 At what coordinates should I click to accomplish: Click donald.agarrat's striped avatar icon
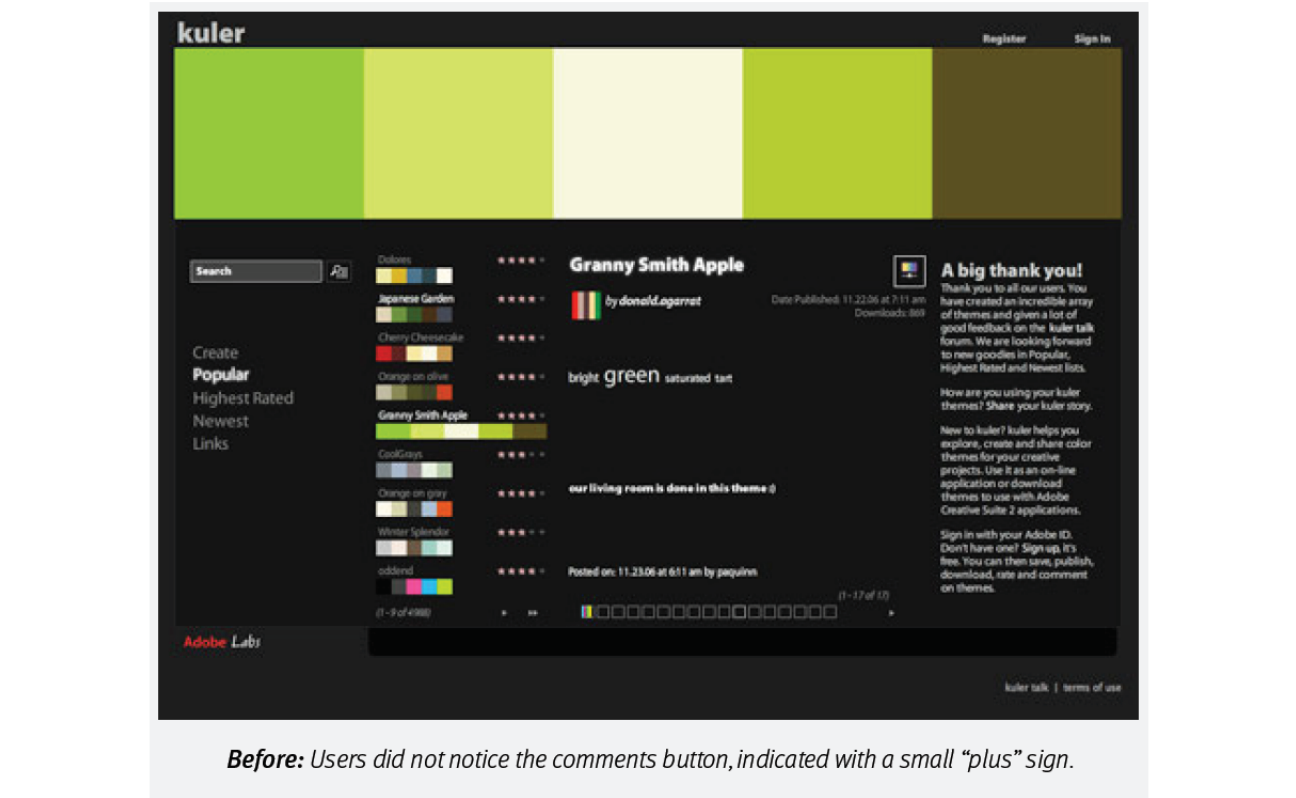585,304
